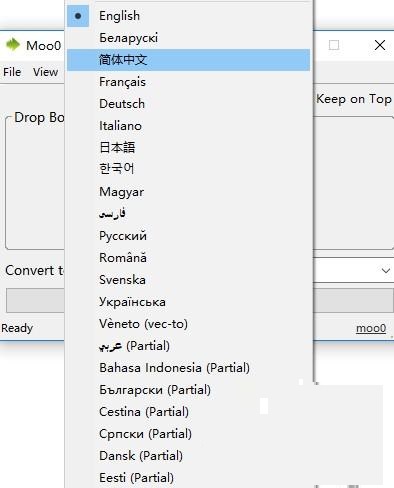
Task: Toggle the Keep on Top option
Action: [354, 99]
